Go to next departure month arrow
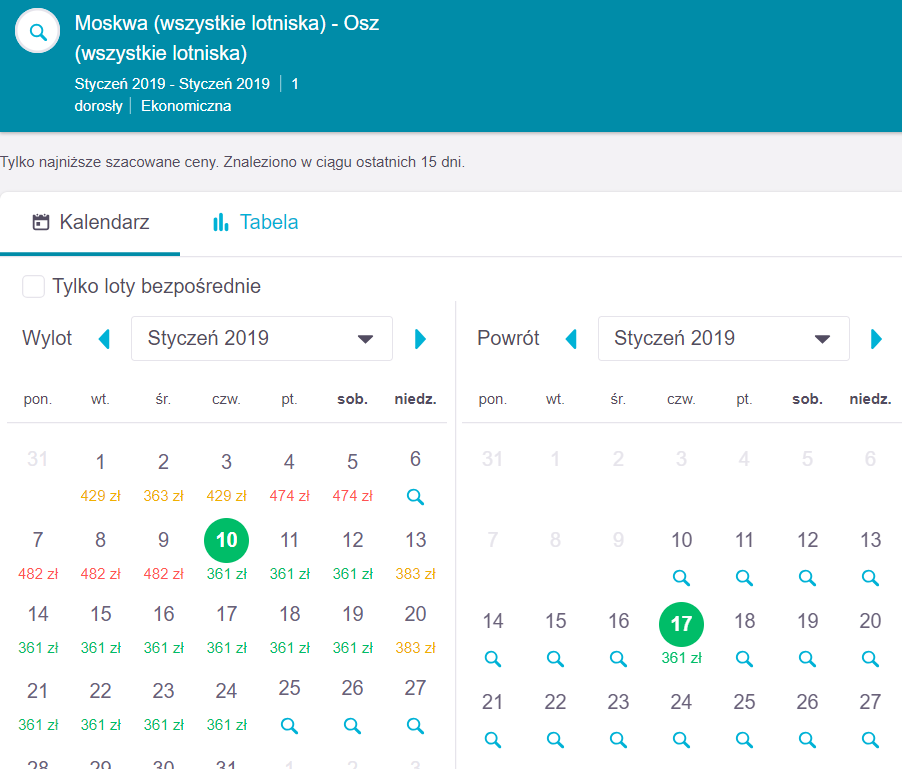902x769 pixels. click(420, 339)
